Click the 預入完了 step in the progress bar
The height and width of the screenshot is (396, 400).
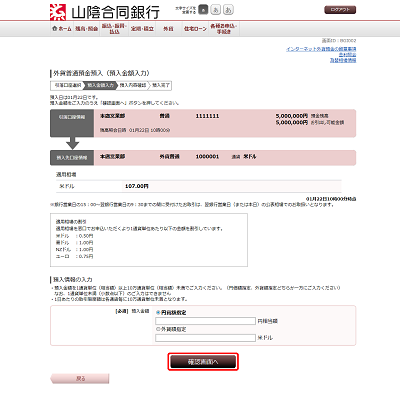click(x=161, y=85)
